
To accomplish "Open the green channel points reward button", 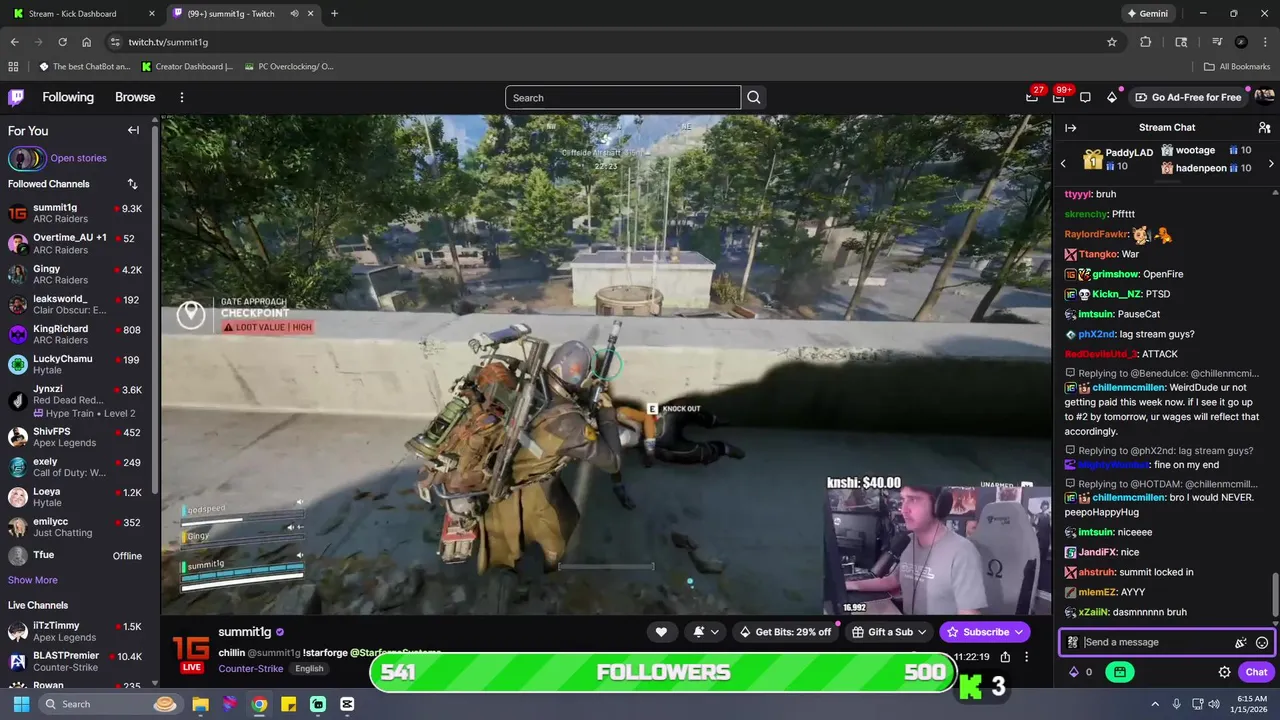I will [1119, 672].
